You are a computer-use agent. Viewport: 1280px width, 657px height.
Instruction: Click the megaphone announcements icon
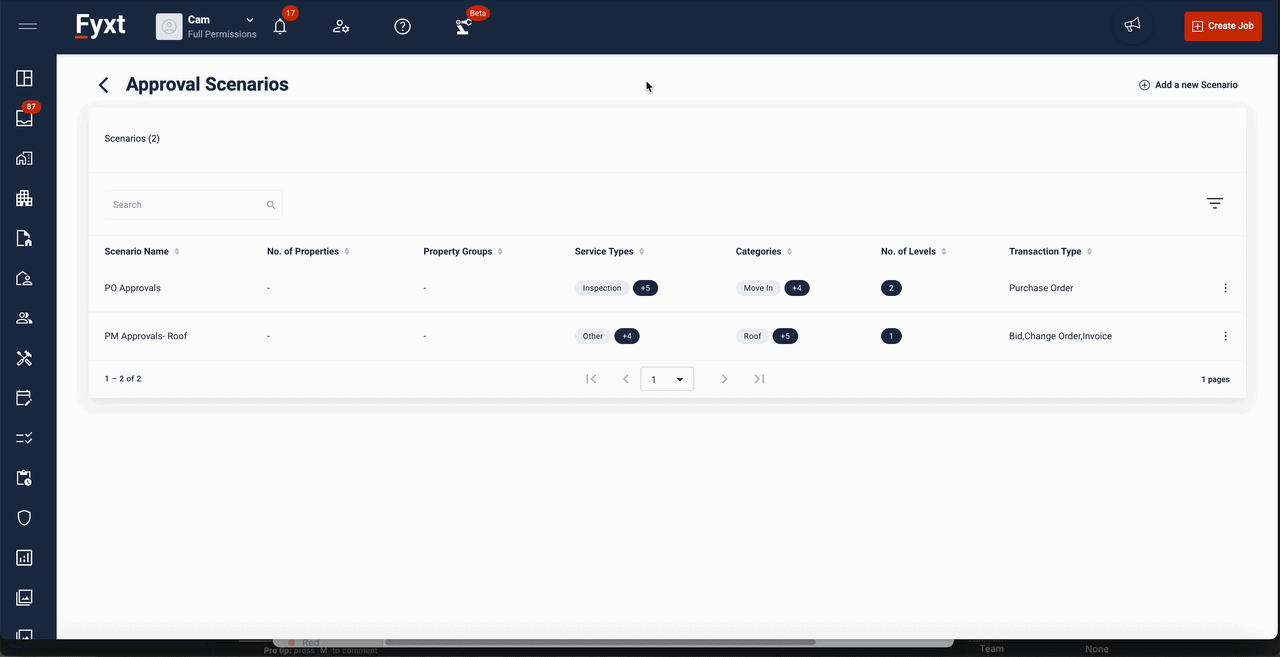(1132, 25)
